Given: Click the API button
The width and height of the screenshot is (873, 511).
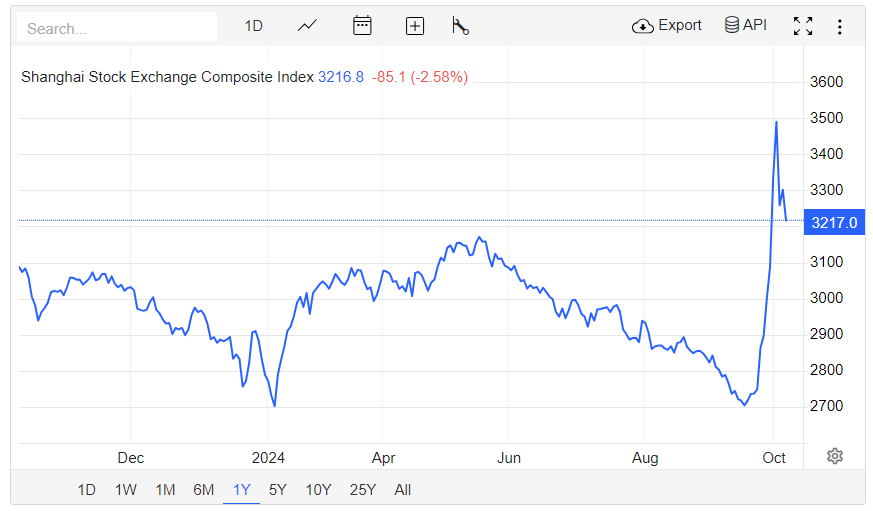Looking at the screenshot, I should (x=746, y=26).
